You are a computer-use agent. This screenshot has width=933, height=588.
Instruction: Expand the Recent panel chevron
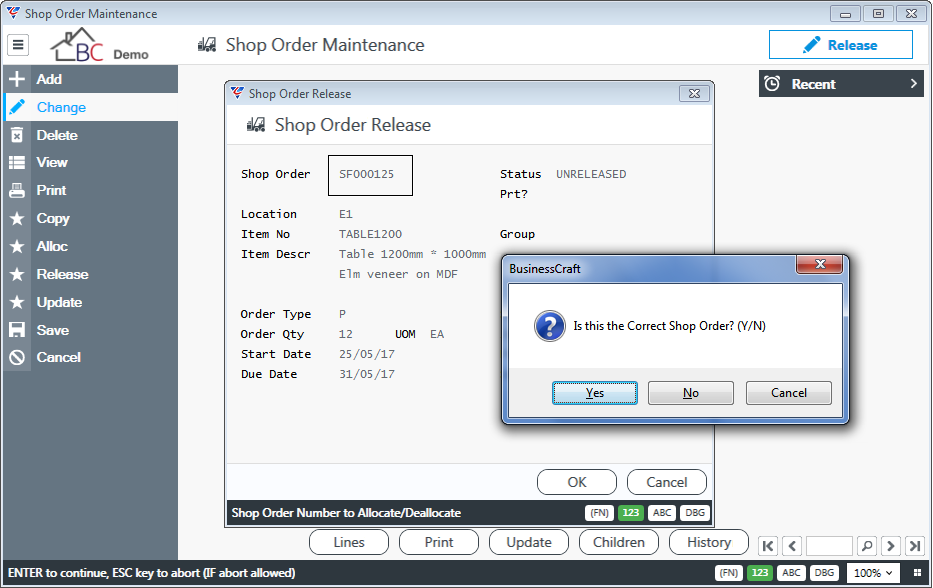point(913,84)
